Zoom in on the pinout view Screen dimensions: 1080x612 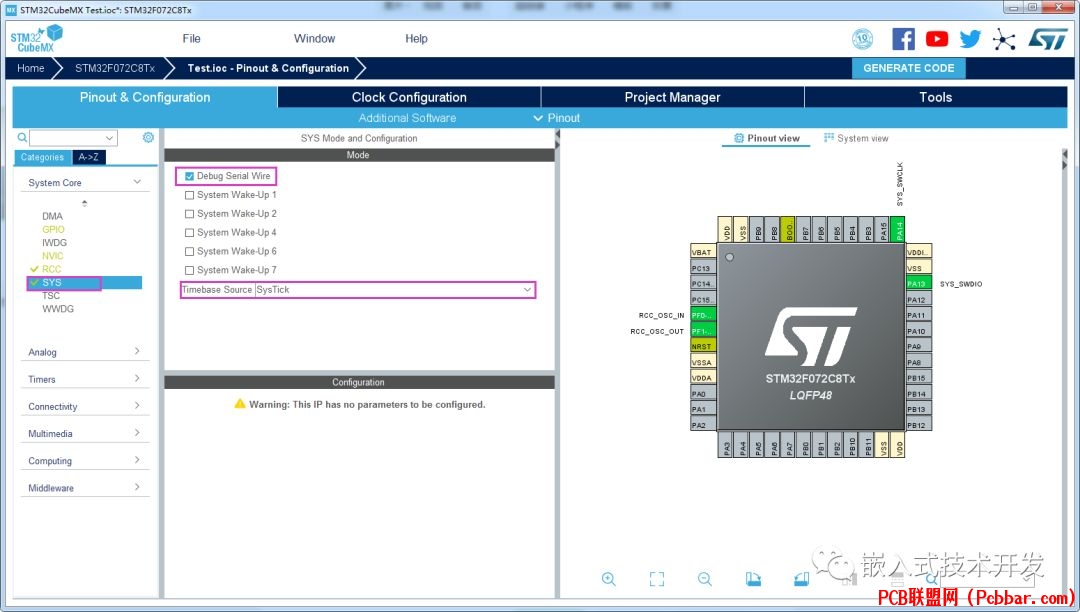tap(608, 579)
